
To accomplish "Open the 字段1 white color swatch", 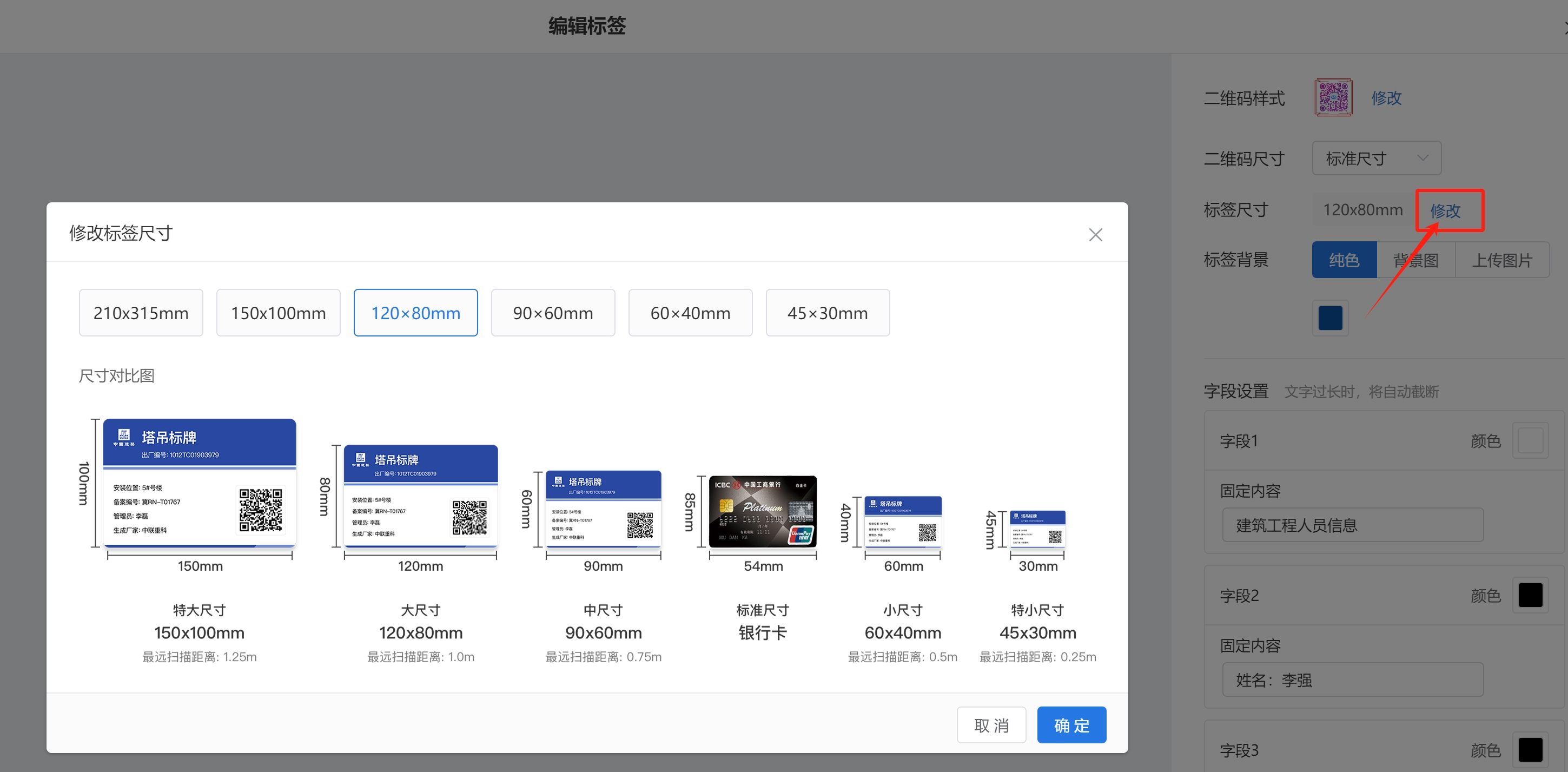I will coord(1530,440).
